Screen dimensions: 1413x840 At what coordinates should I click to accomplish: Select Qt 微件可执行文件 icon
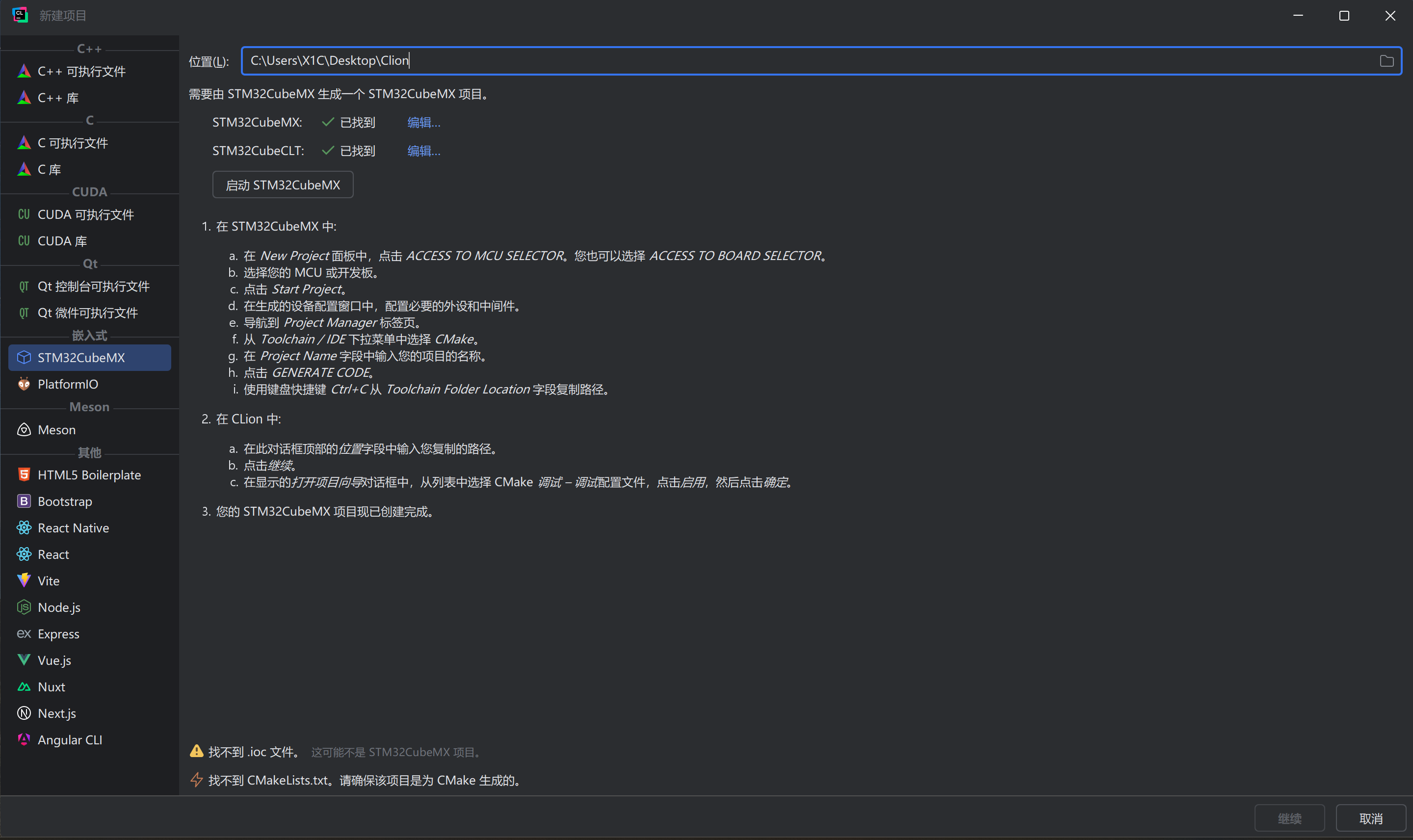point(24,313)
